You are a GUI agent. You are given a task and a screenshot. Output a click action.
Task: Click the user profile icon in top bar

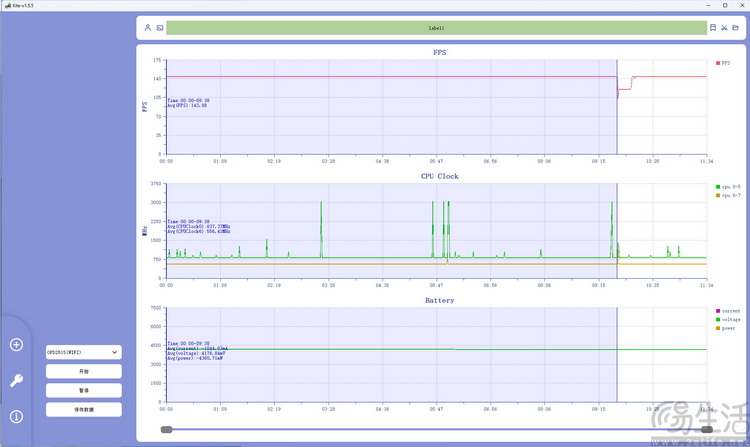tap(147, 28)
